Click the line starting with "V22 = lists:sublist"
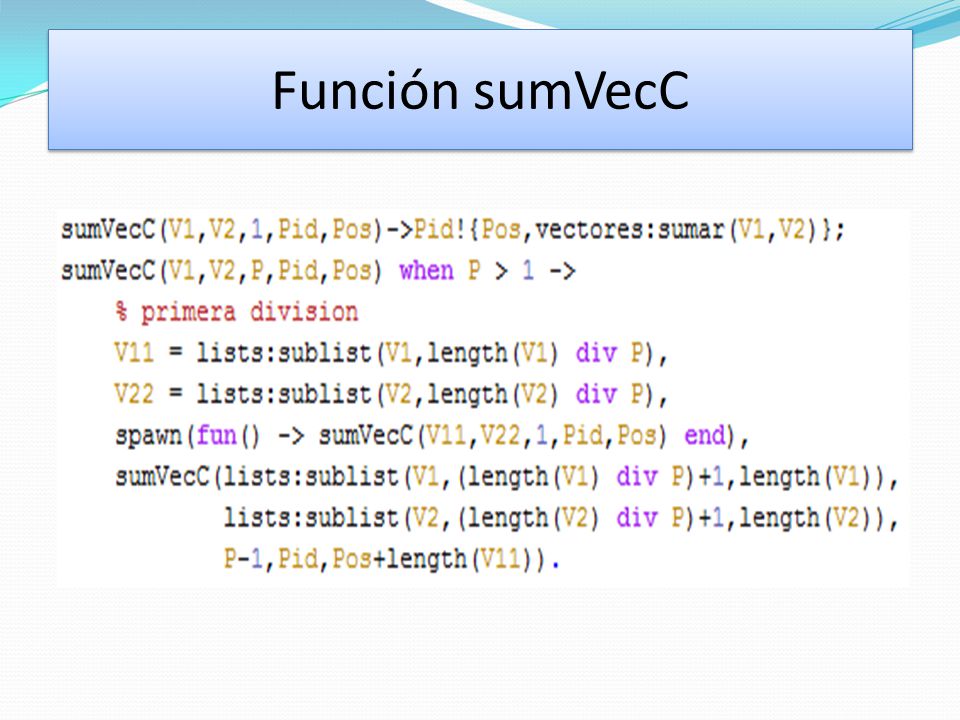Image resolution: width=960 pixels, height=720 pixels. (x=390, y=394)
